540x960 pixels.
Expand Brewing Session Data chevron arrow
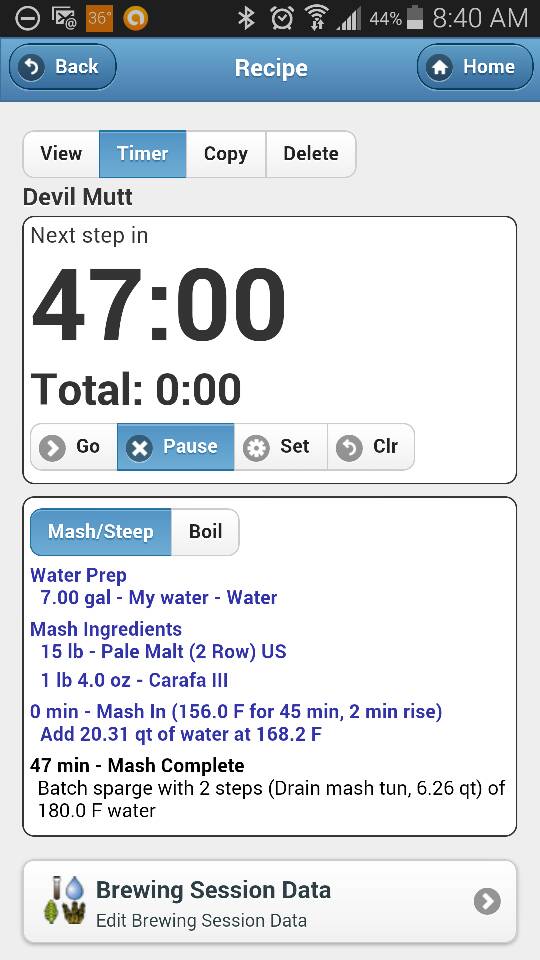point(487,901)
